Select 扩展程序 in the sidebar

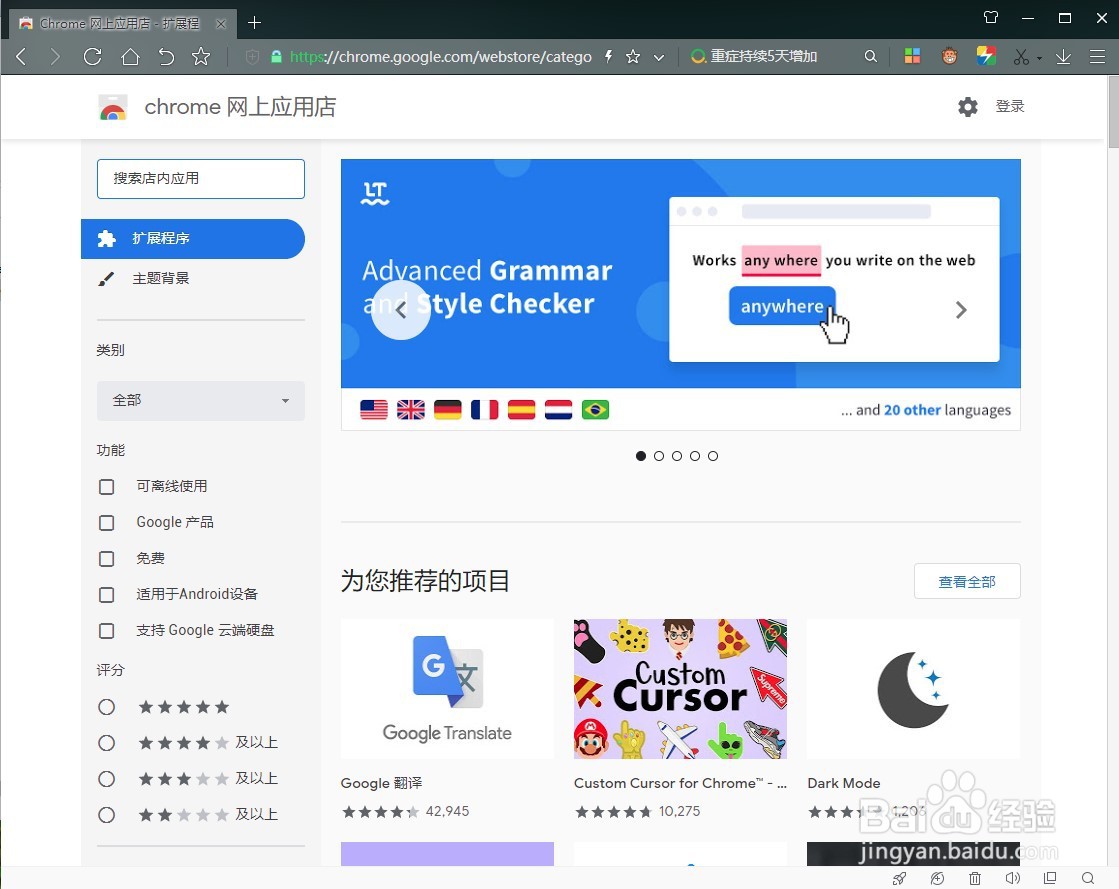pos(193,239)
